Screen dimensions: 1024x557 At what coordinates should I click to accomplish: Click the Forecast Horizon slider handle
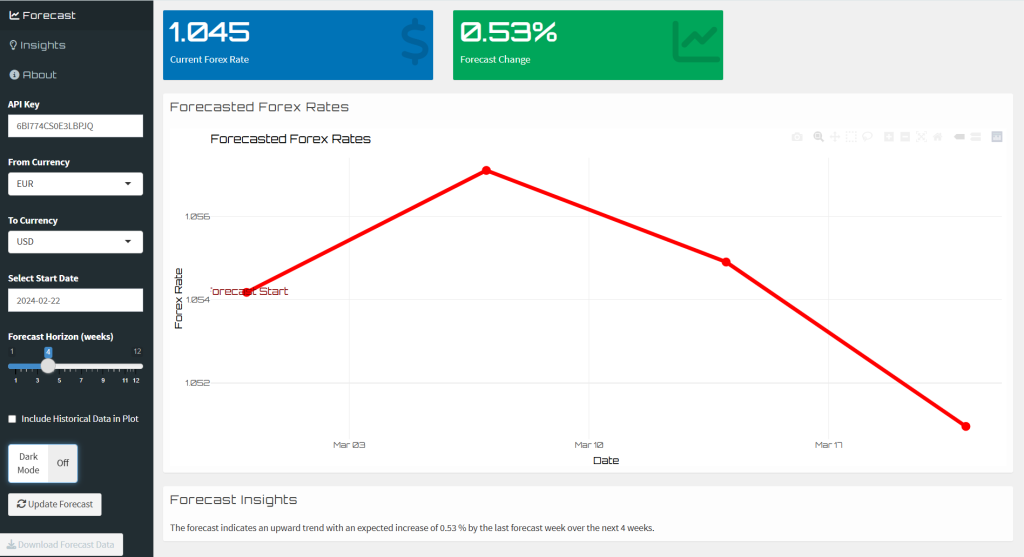[48, 366]
